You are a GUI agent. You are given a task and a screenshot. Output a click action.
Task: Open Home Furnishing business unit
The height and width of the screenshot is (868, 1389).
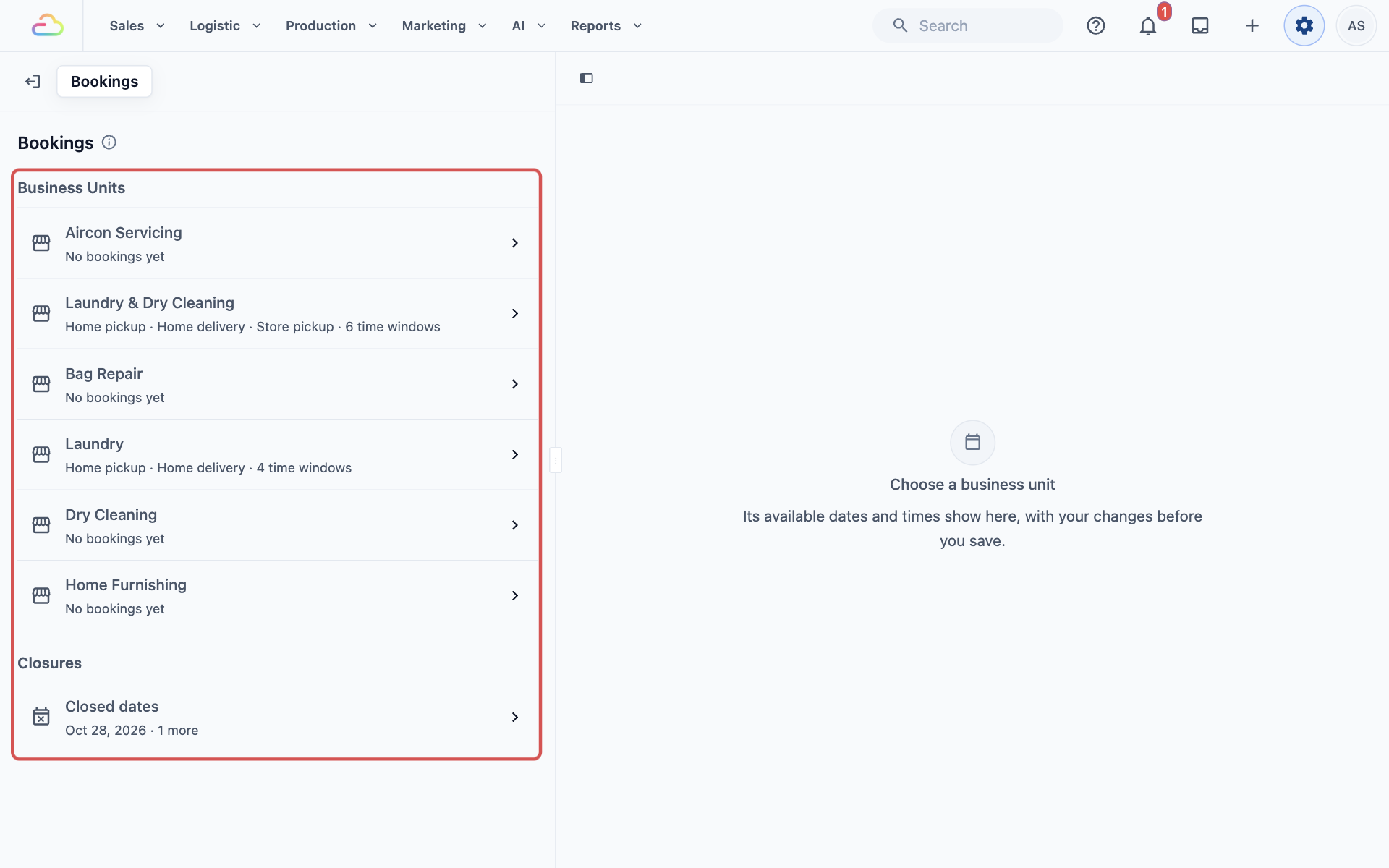coord(278,595)
